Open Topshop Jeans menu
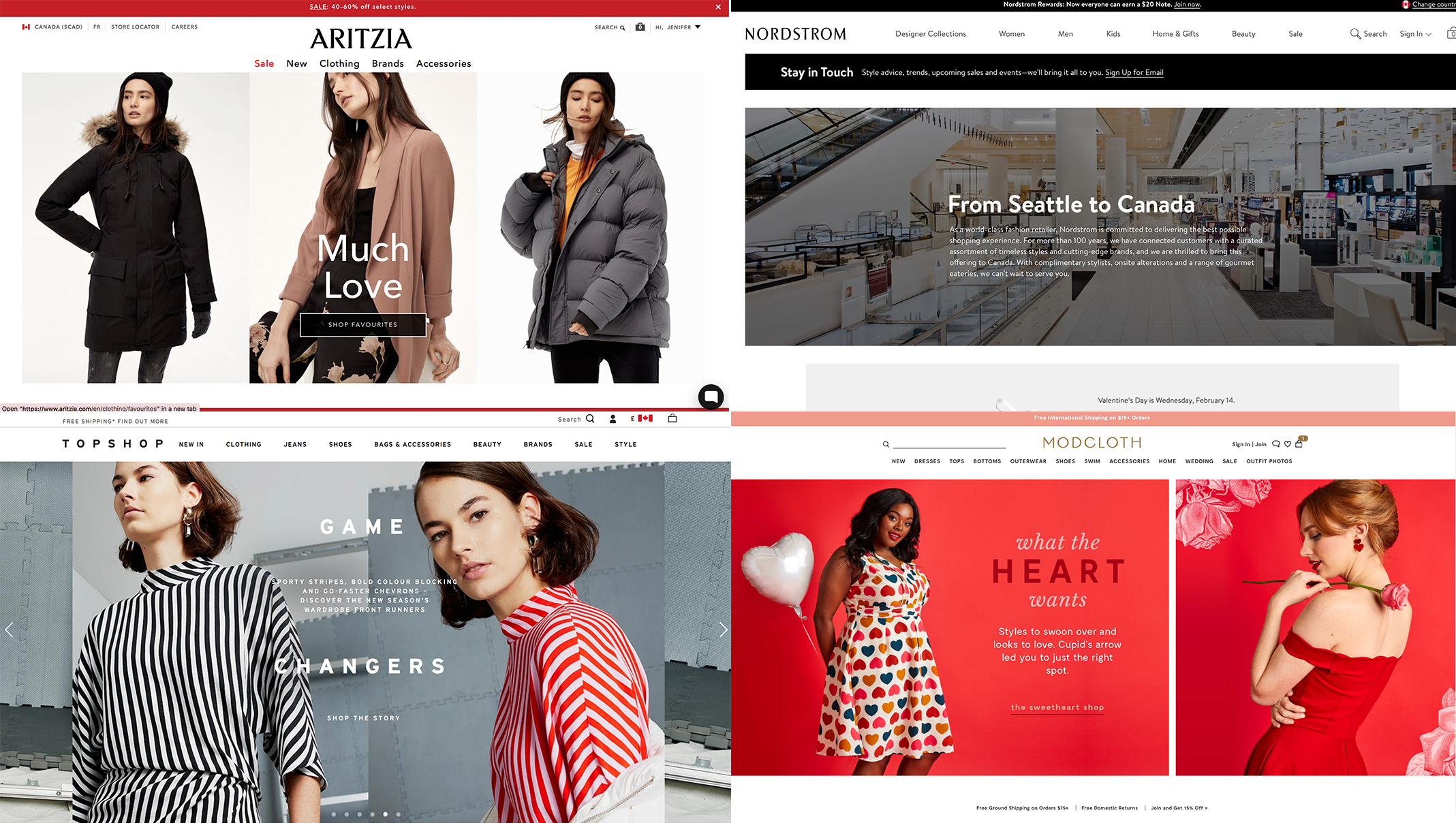This screenshot has width=1456, height=823. click(x=295, y=444)
